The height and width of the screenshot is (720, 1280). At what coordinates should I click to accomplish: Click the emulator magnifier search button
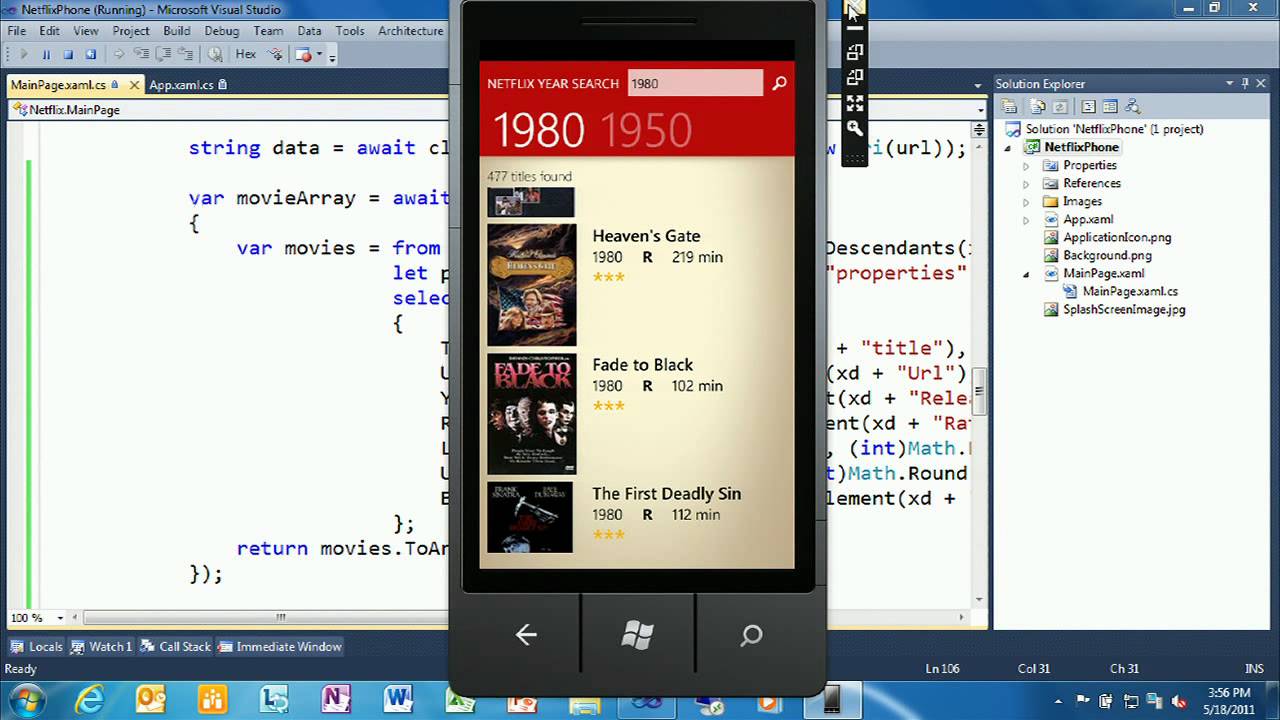tap(779, 83)
